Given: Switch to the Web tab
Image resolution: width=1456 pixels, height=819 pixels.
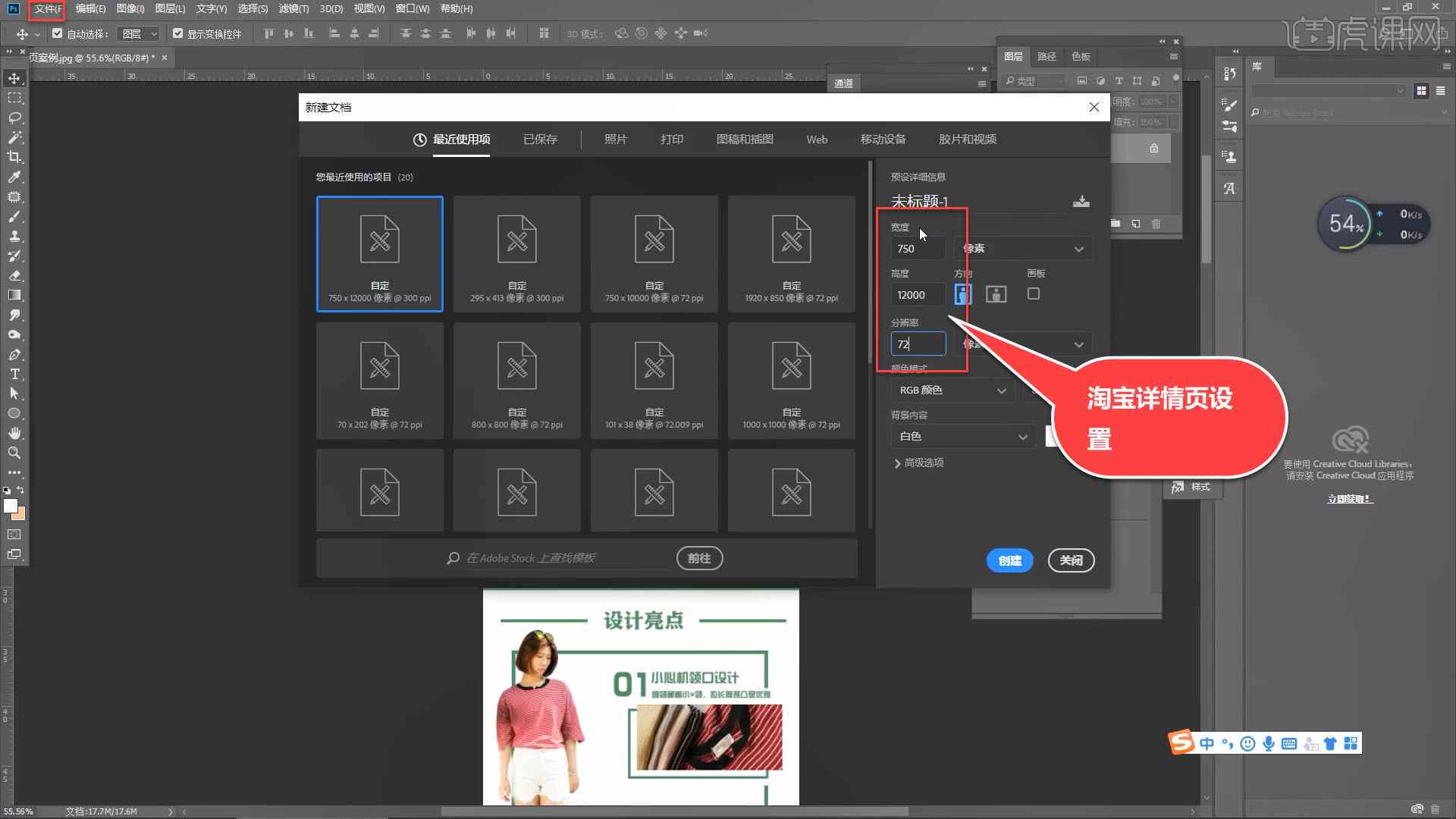Looking at the screenshot, I should 817,140.
